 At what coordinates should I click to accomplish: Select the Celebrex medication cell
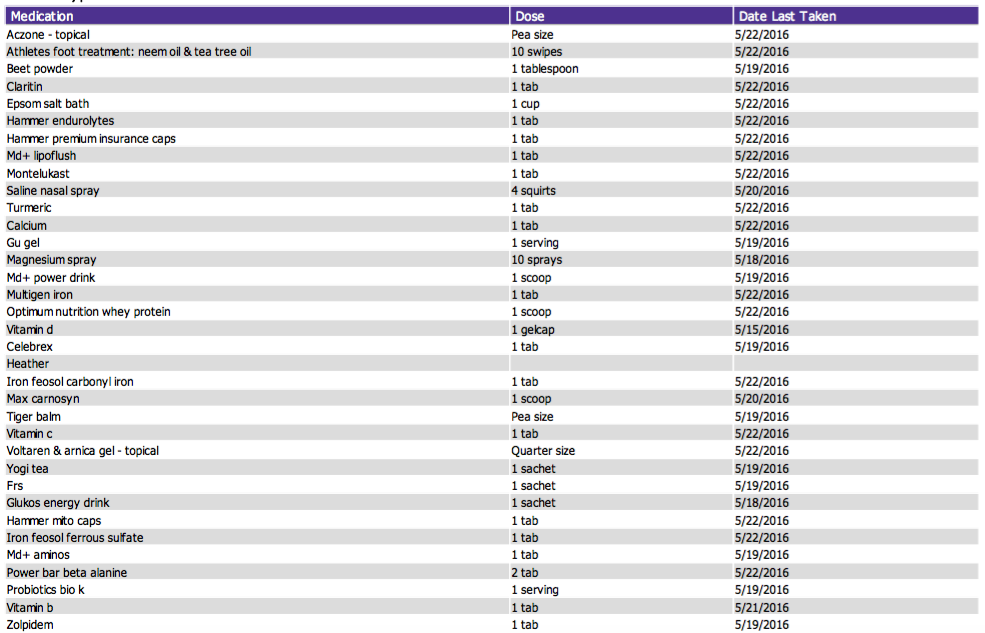coord(30,347)
